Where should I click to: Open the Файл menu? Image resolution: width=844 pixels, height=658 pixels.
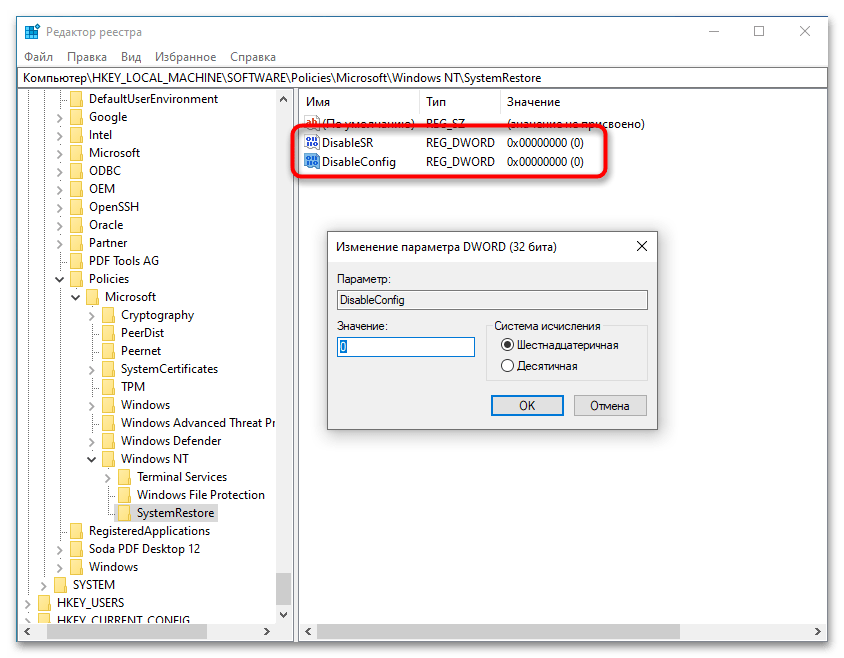click(38, 57)
